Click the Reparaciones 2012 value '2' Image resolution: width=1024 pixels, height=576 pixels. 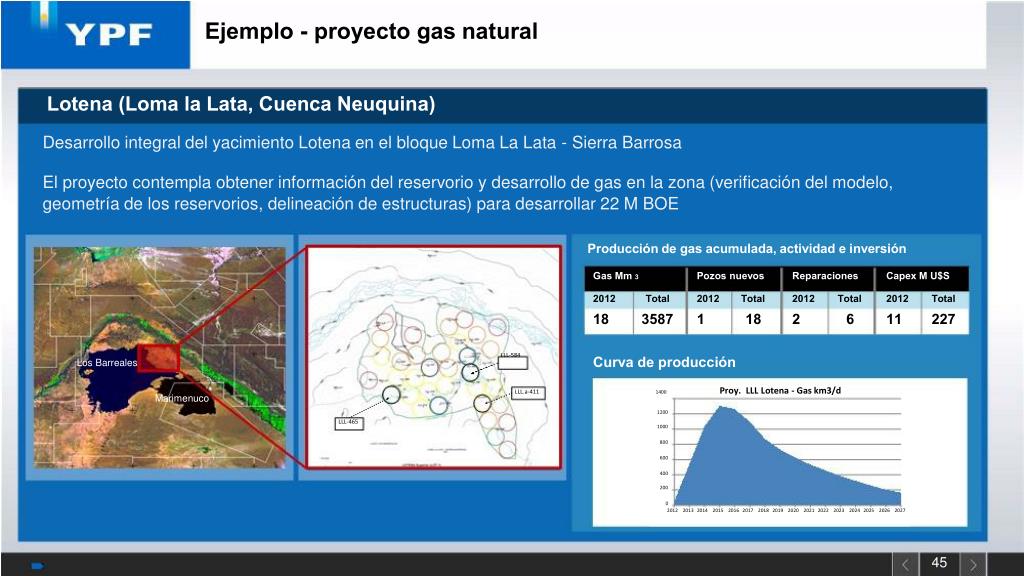click(796, 319)
